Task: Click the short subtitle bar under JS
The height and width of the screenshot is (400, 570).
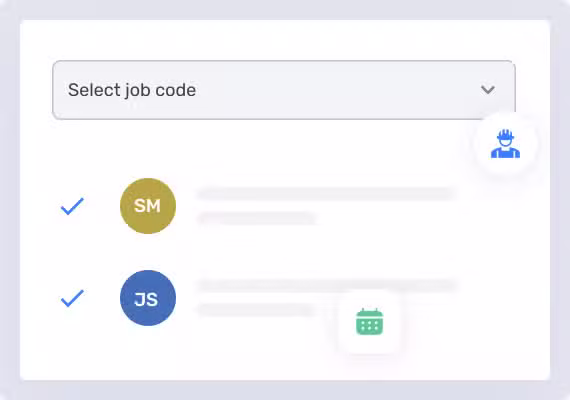Action: click(257, 310)
